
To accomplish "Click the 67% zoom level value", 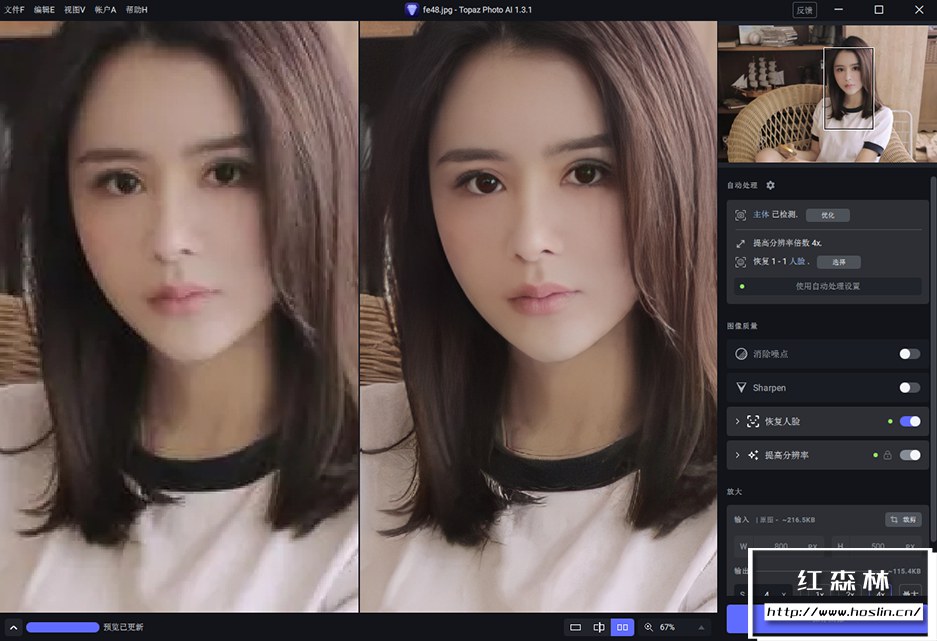I will click(x=667, y=627).
